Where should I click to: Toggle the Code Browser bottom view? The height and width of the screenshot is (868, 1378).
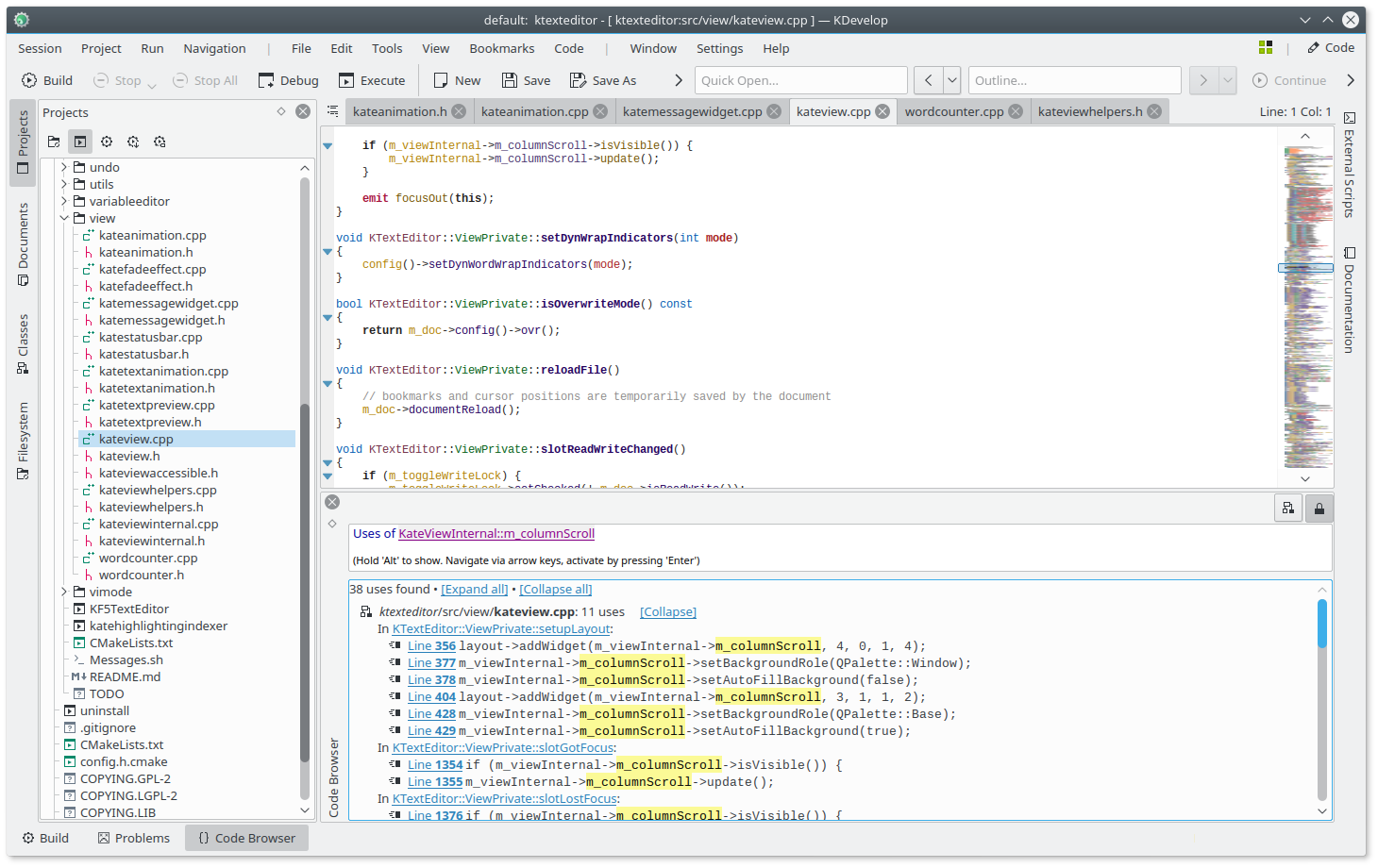click(x=246, y=838)
